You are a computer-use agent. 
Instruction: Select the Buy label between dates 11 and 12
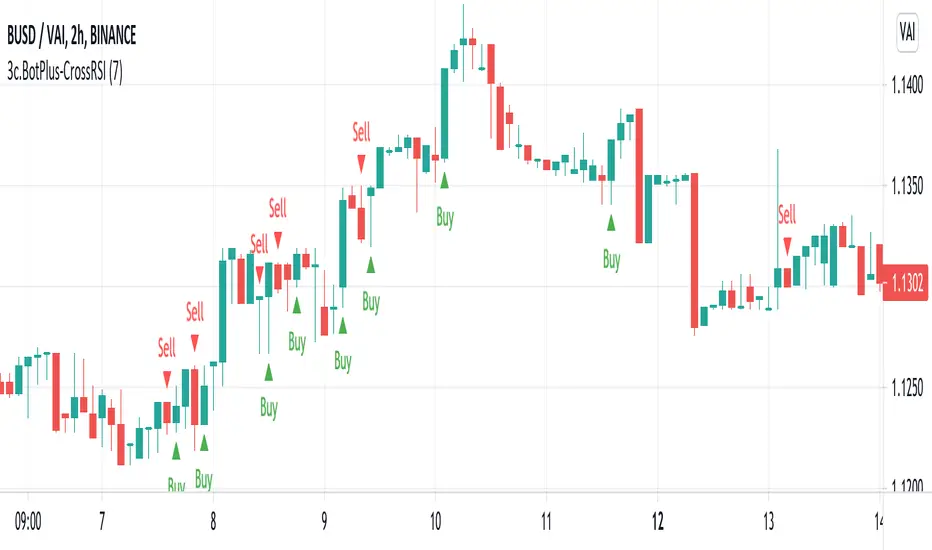(611, 260)
